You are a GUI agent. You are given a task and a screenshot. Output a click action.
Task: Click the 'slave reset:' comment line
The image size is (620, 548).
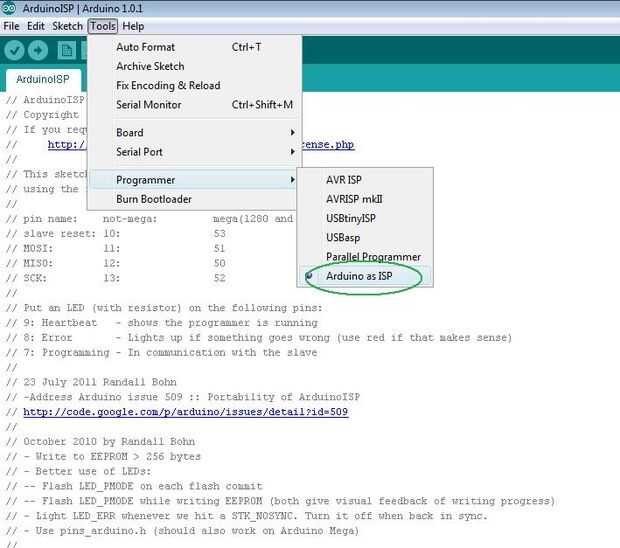tap(116, 234)
